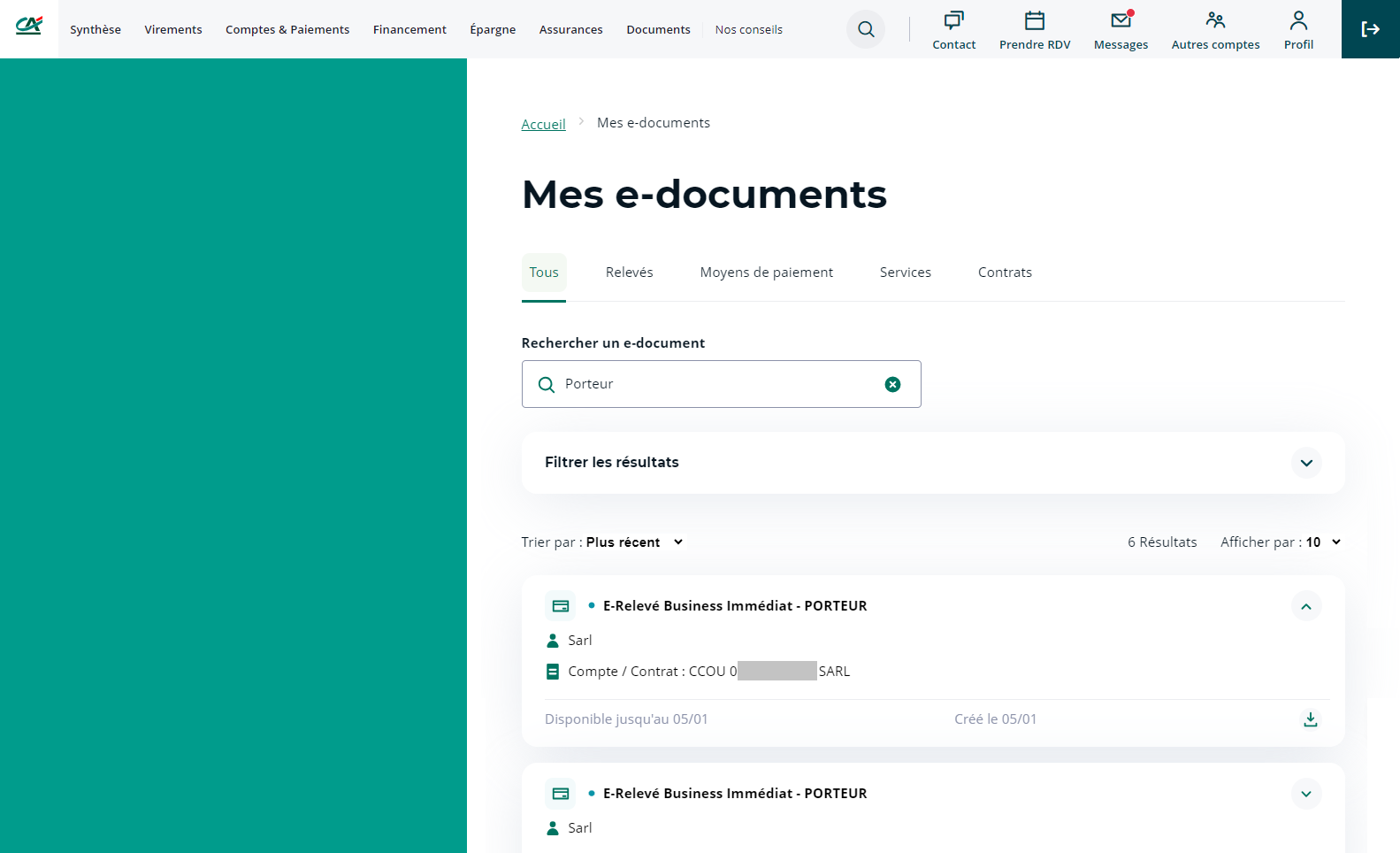Image resolution: width=1400 pixels, height=853 pixels.
Task: Expand Filtrer les résultats panel
Action: click(x=1305, y=463)
